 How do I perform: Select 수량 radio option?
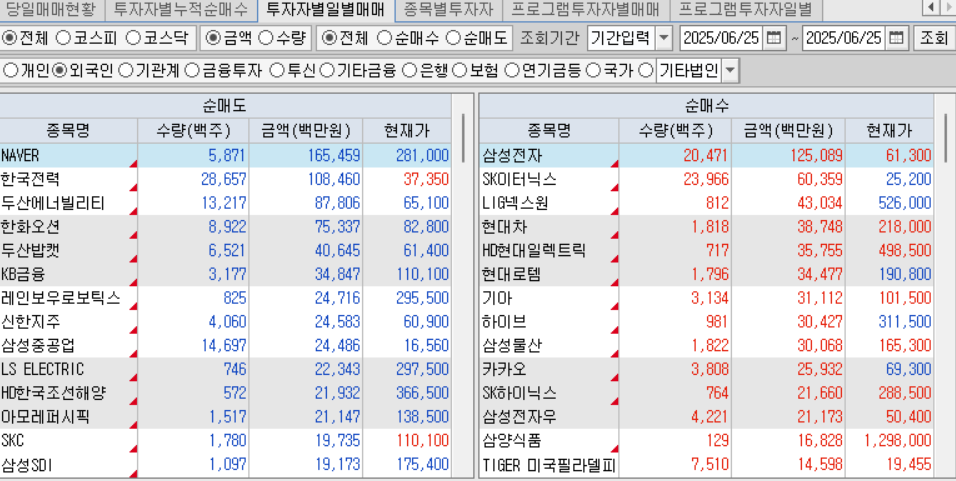pos(266,38)
